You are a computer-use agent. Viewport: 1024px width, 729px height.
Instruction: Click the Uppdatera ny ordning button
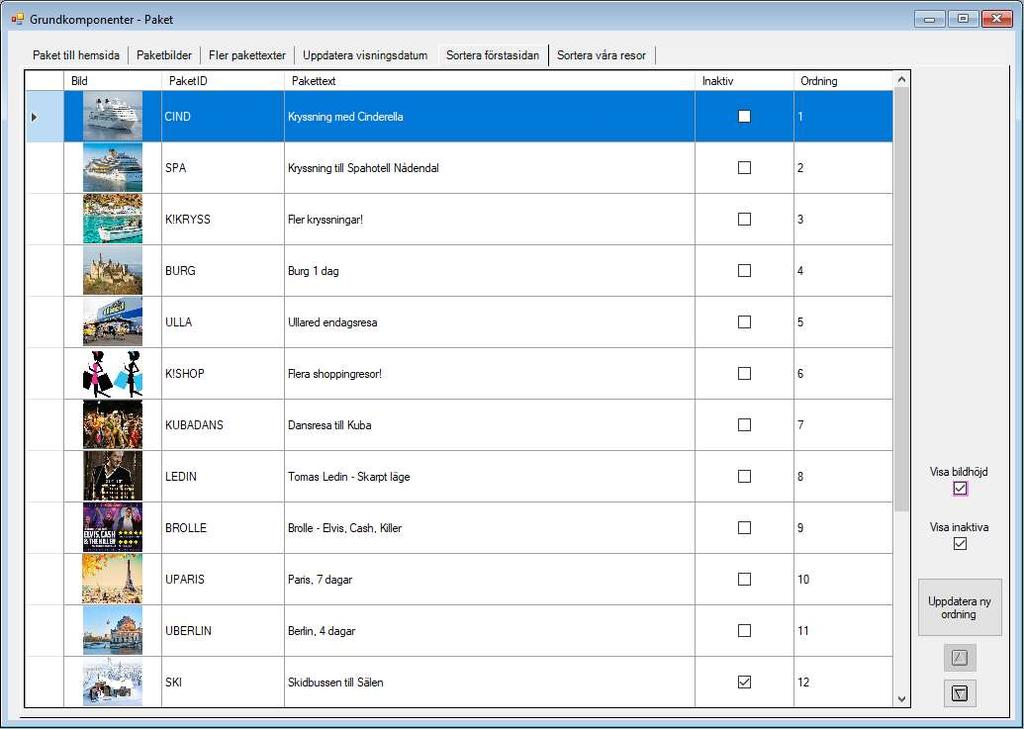pos(959,608)
